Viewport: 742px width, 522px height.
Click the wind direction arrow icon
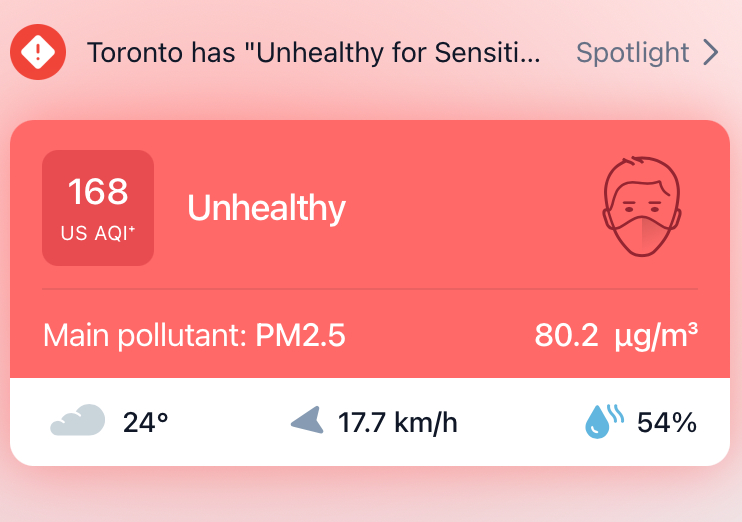pos(307,421)
